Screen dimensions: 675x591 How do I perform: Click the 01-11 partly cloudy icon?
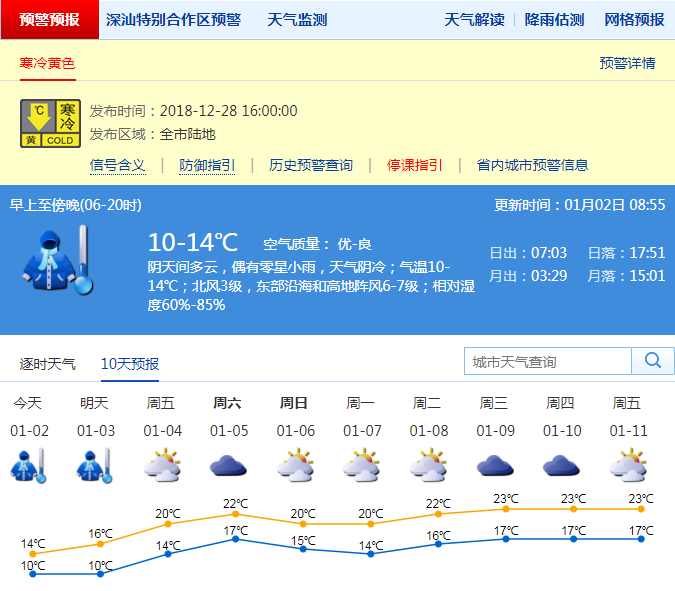click(627, 466)
